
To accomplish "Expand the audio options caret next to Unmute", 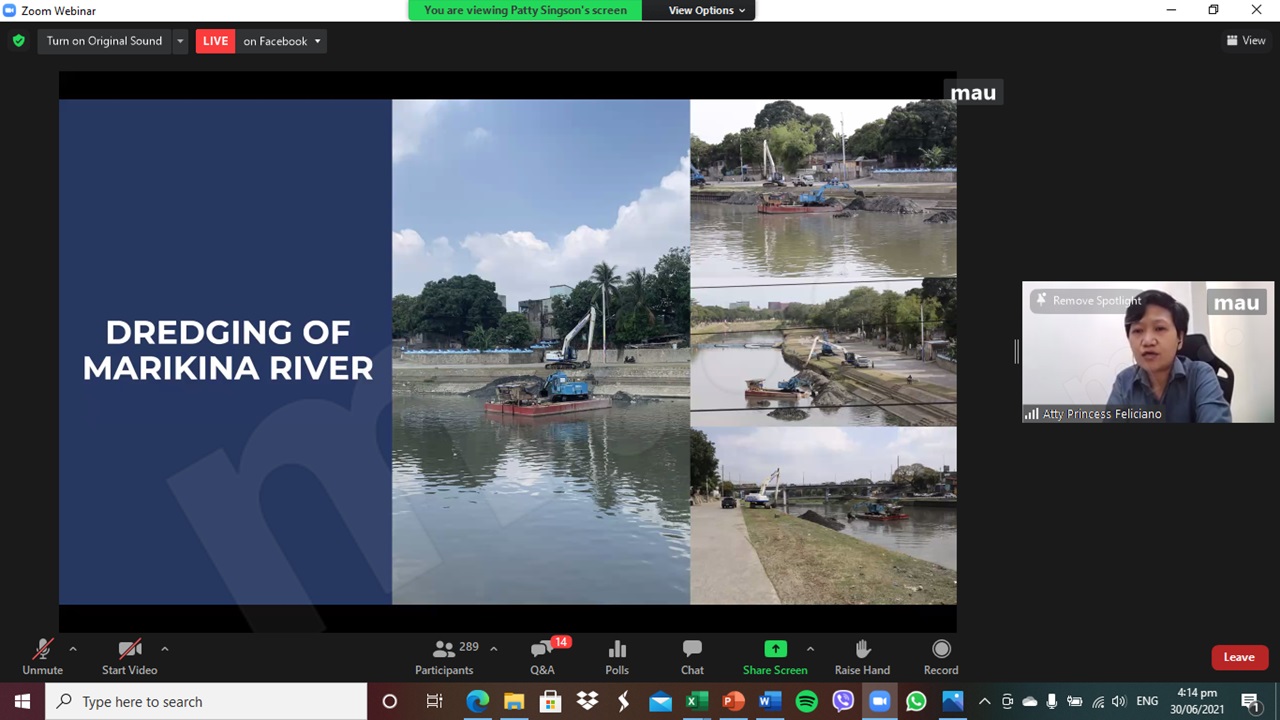I will 72,649.
